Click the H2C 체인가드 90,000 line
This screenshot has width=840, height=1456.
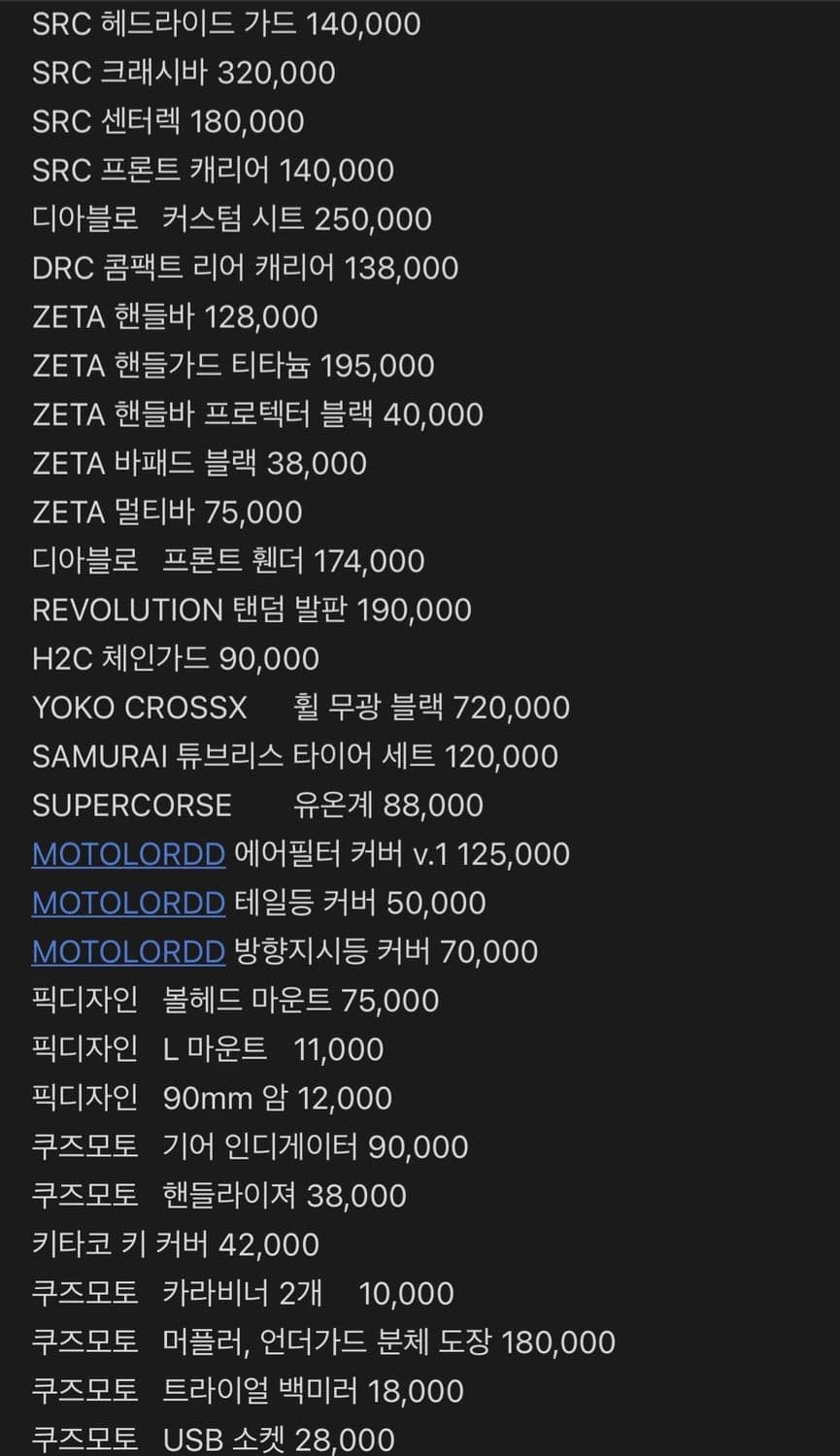click(176, 658)
